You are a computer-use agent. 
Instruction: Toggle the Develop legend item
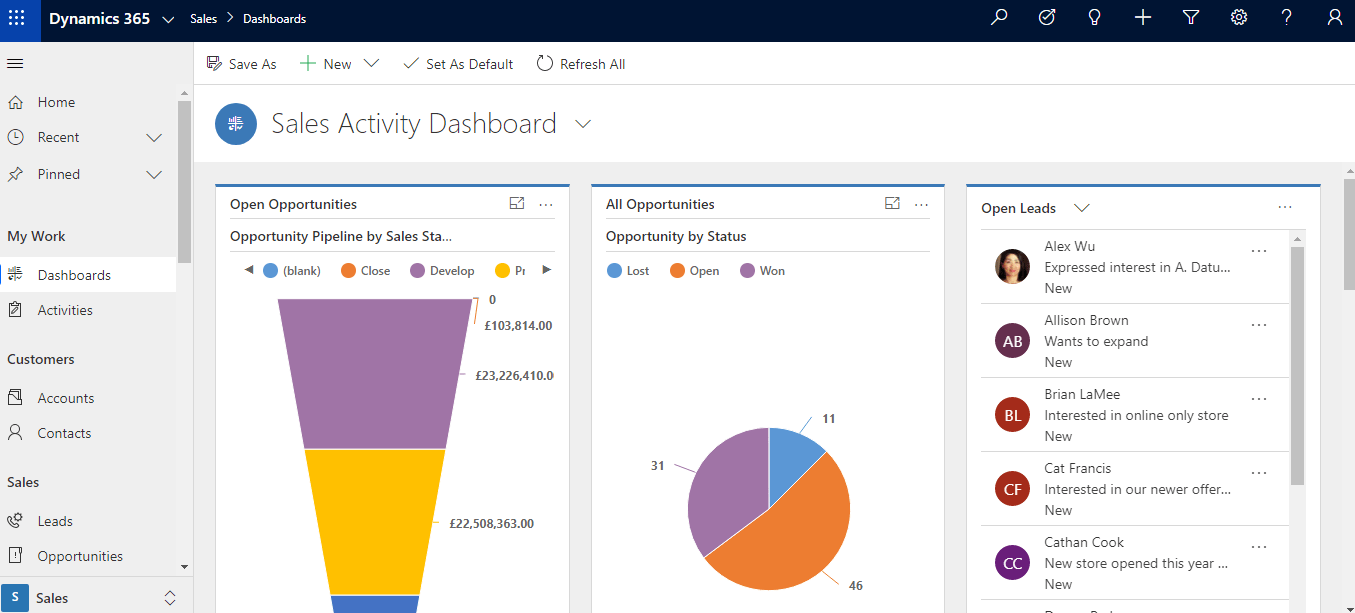tap(442, 271)
